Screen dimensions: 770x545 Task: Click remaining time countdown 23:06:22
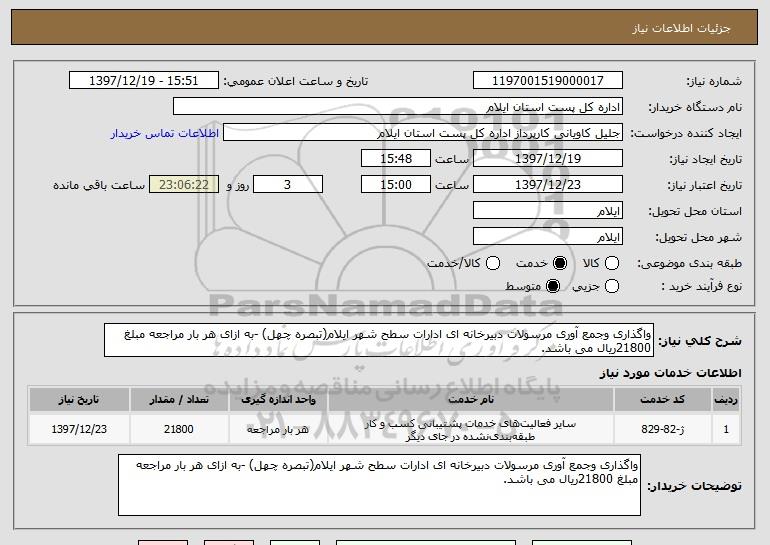184,185
